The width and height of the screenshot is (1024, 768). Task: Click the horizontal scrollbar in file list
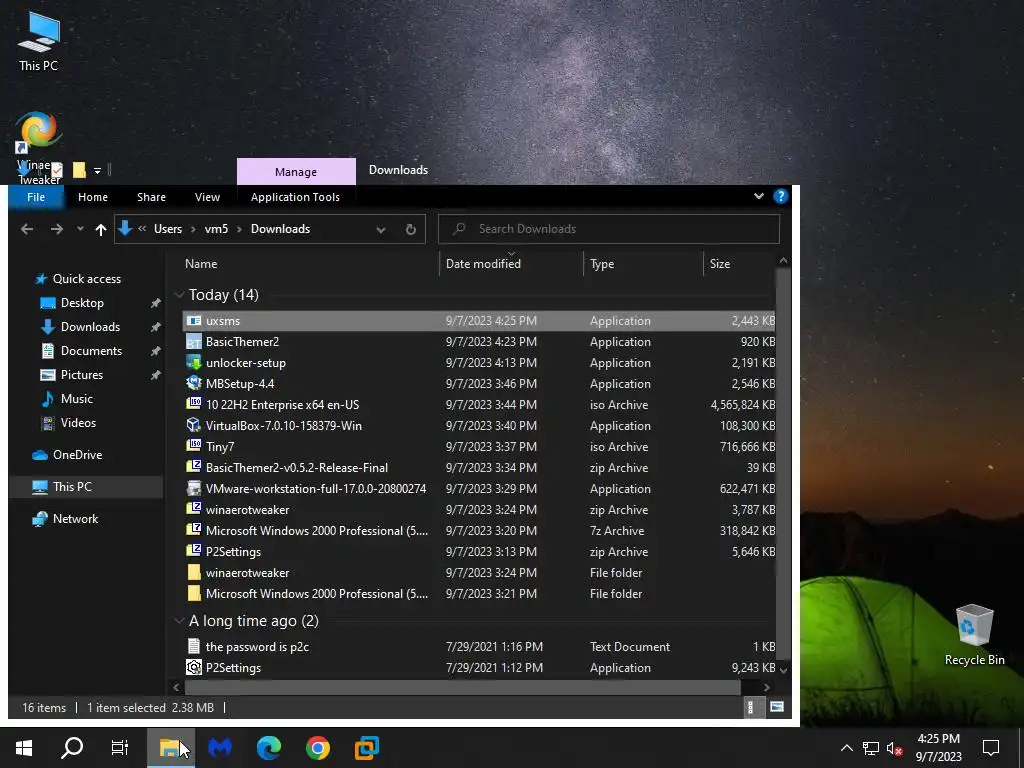click(x=463, y=687)
